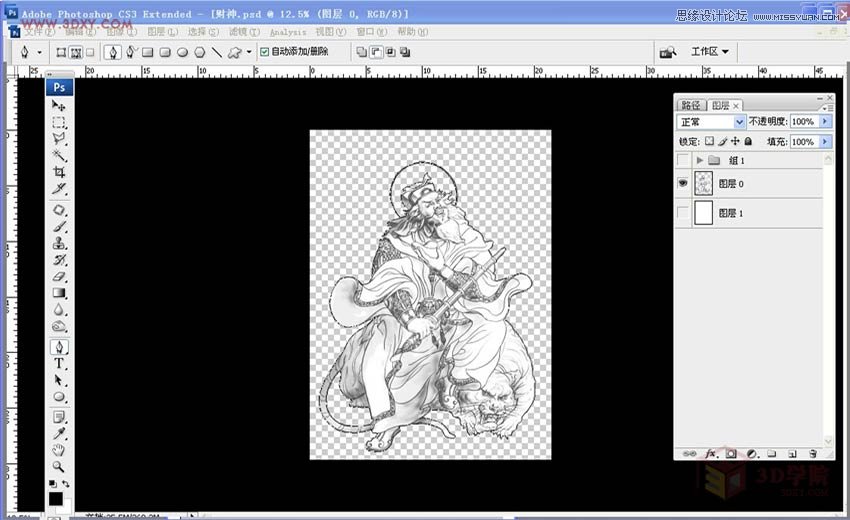The height and width of the screenshot is (520, 850).
Task: Open 图层(L) Layer menu
Action: click(x=163, y=31)
